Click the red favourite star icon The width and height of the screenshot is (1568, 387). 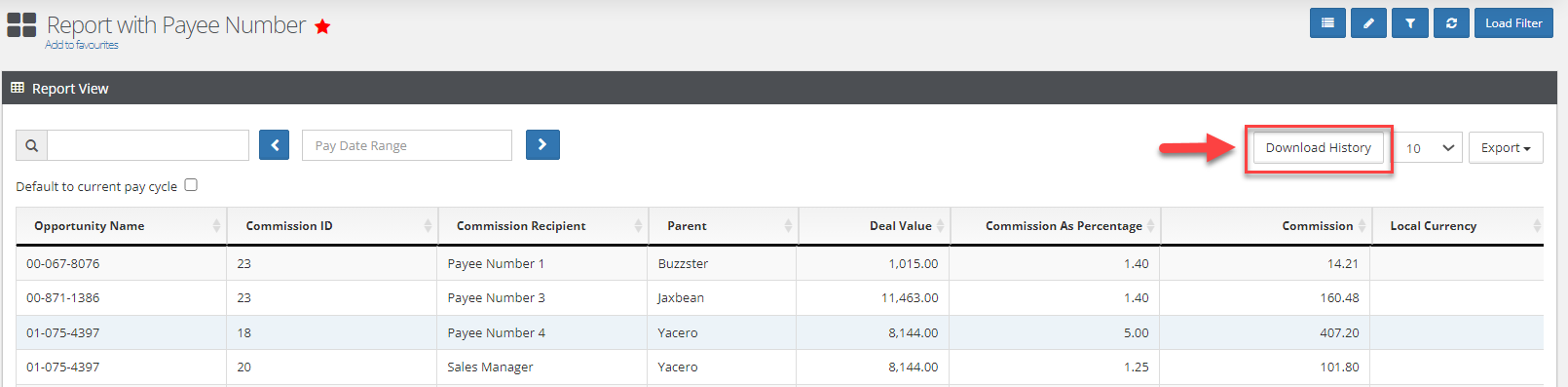[x=322, y=26]
